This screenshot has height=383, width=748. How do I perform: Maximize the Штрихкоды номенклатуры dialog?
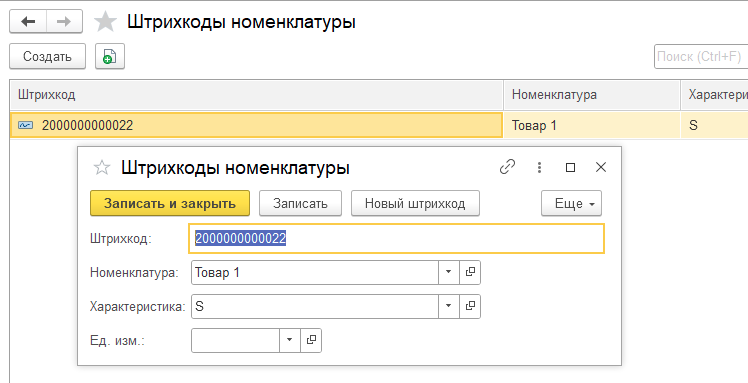coord(570,167)
